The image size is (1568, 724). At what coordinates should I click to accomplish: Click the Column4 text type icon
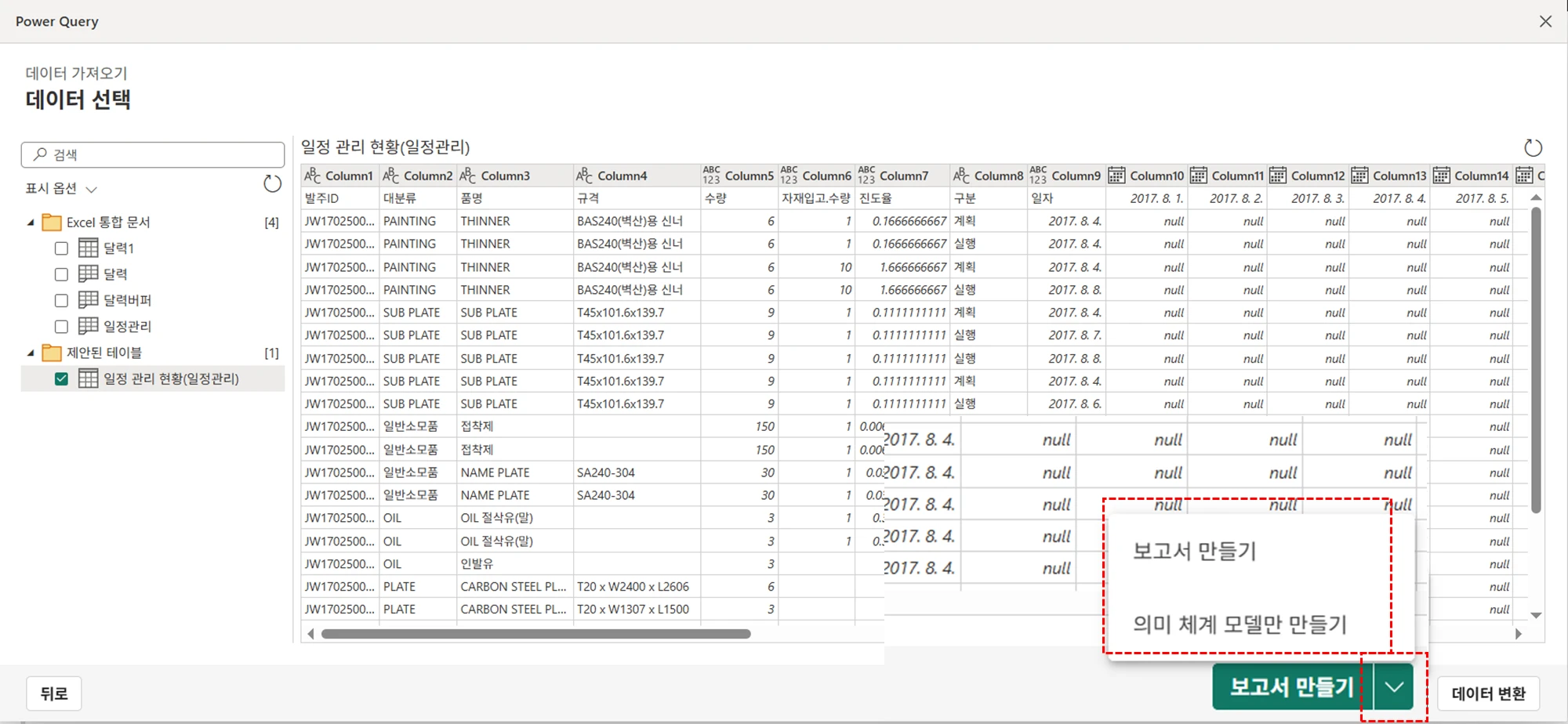click(x=584, y=176)
